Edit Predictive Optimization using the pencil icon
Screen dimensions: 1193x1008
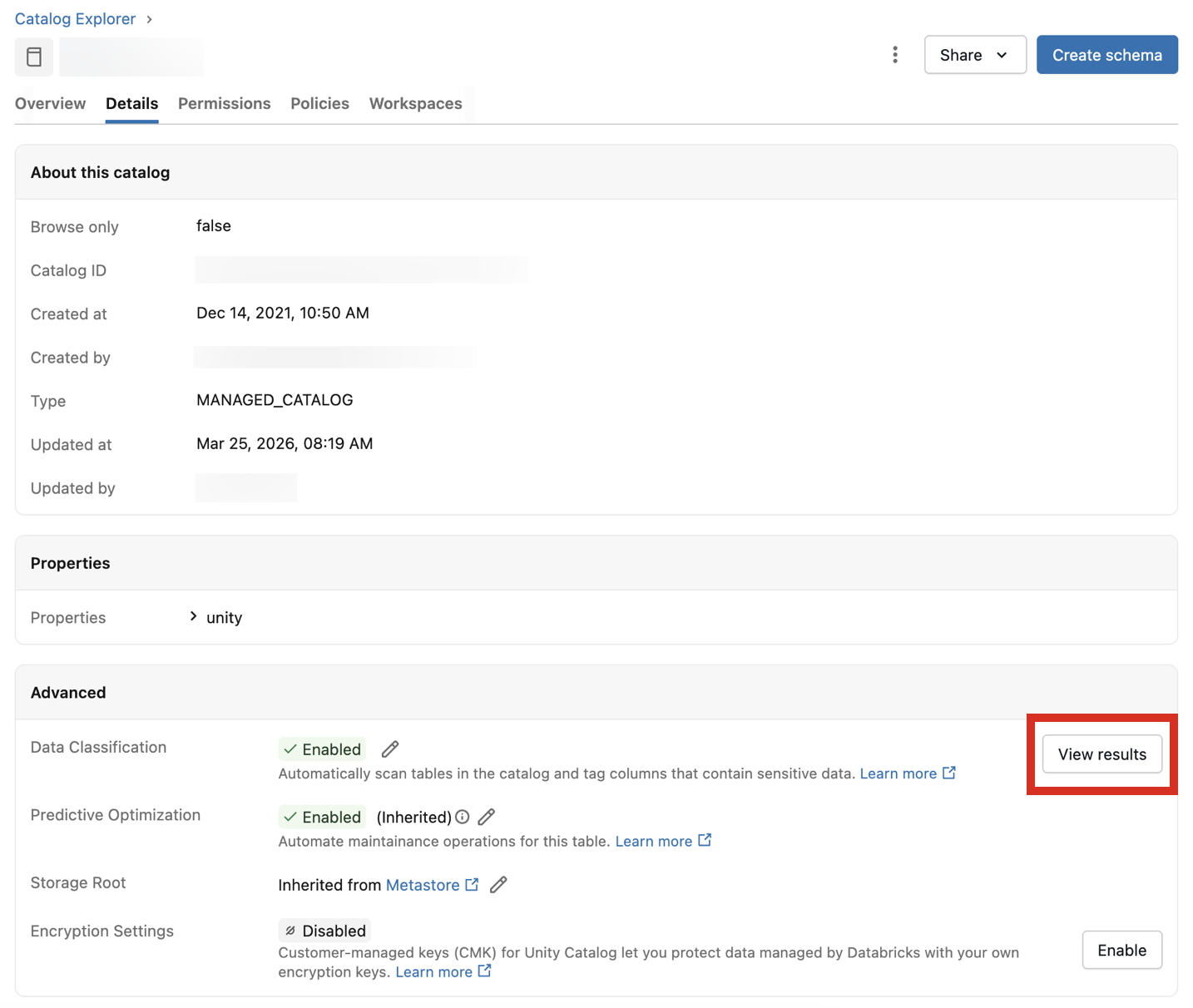click(487, 817)
